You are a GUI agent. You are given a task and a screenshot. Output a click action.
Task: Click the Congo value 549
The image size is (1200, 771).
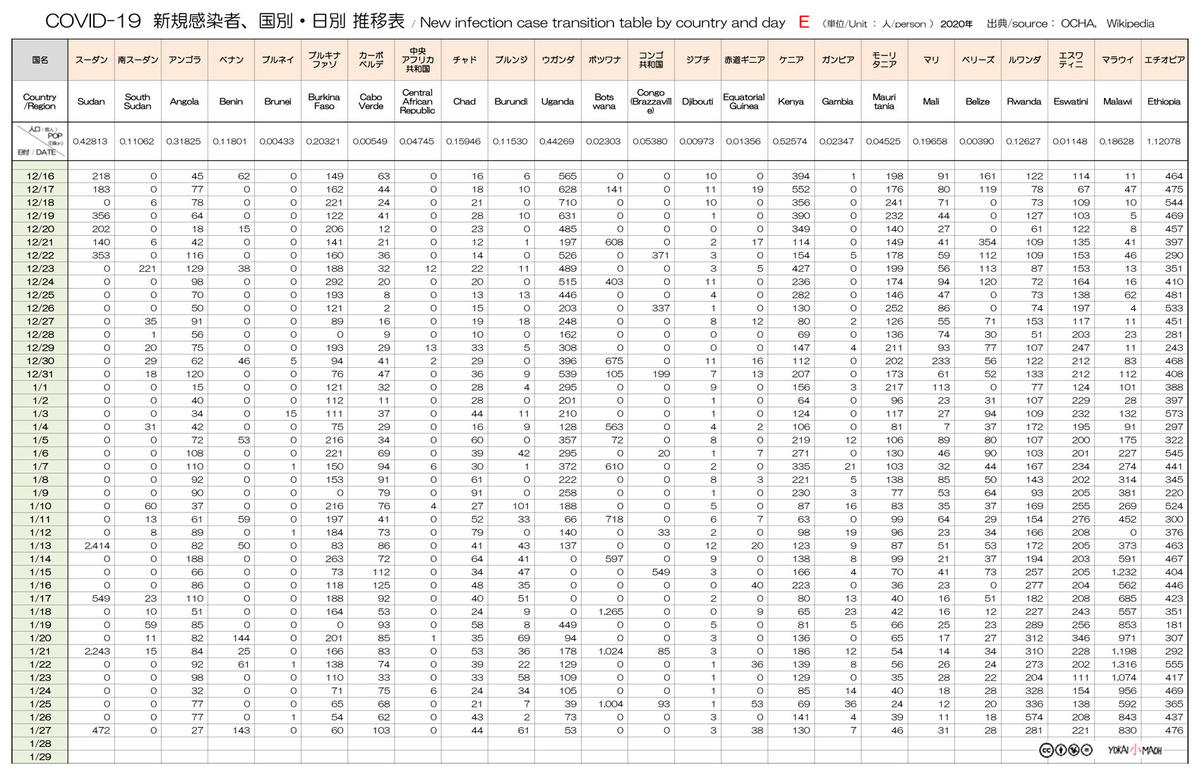coord(661,571)
